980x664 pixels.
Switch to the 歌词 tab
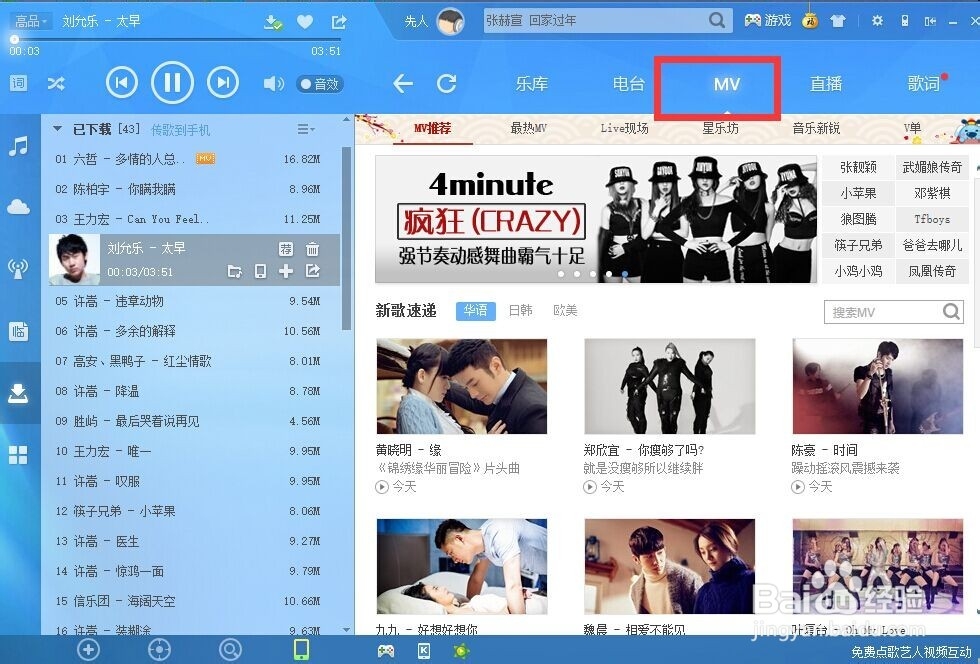point(924,84)
